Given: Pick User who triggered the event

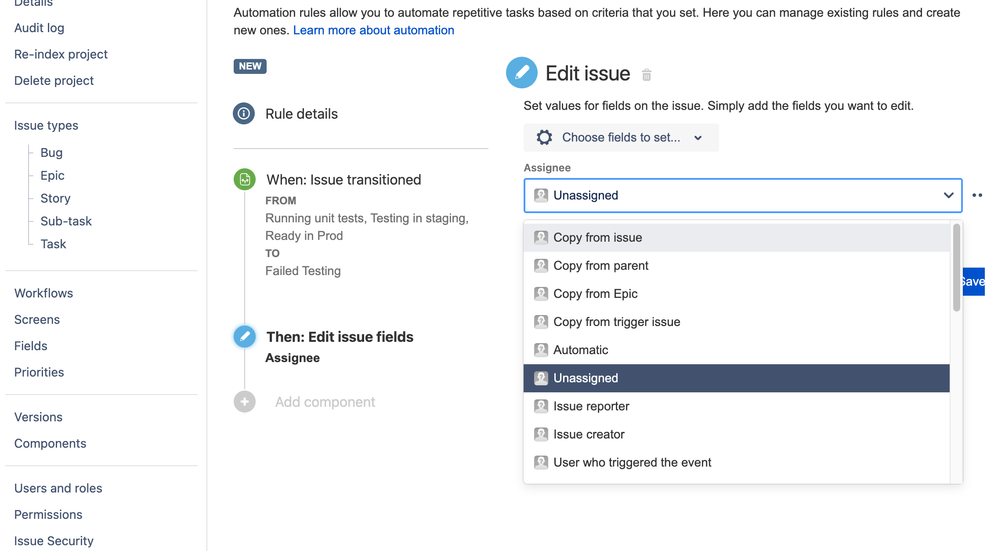Looking at the screenshot, I should tap(632, 462).
